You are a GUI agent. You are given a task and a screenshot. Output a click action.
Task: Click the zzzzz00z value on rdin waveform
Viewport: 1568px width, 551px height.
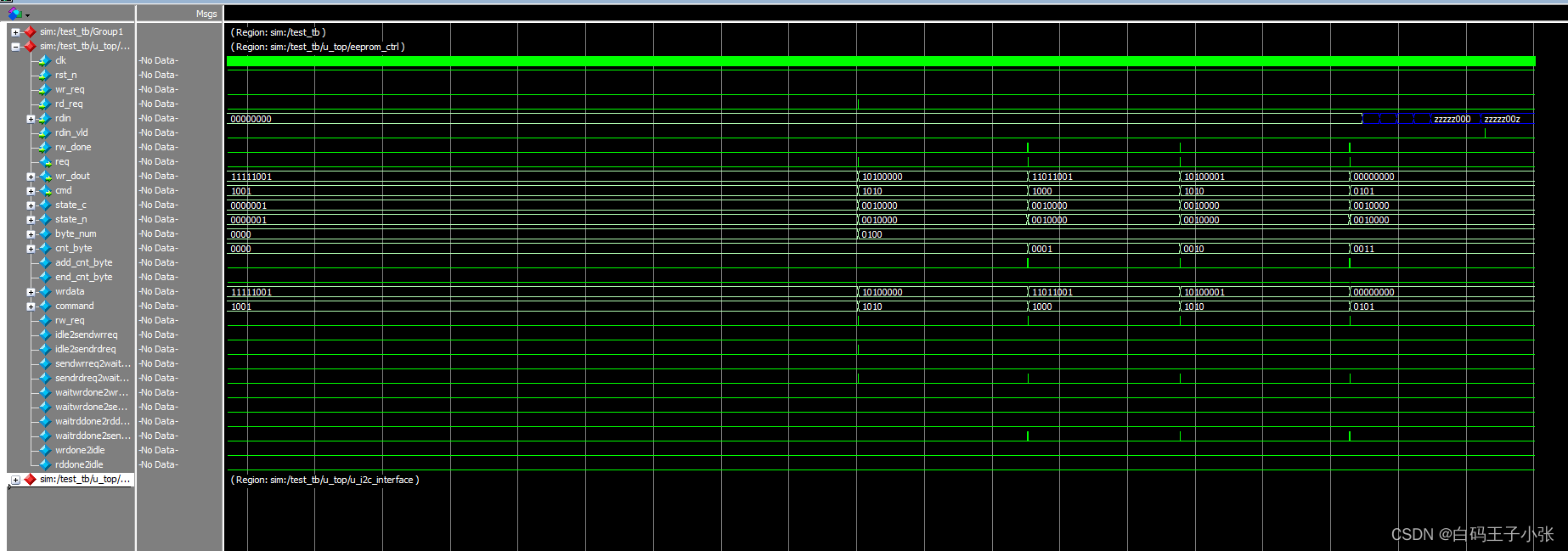[1502, 119]
